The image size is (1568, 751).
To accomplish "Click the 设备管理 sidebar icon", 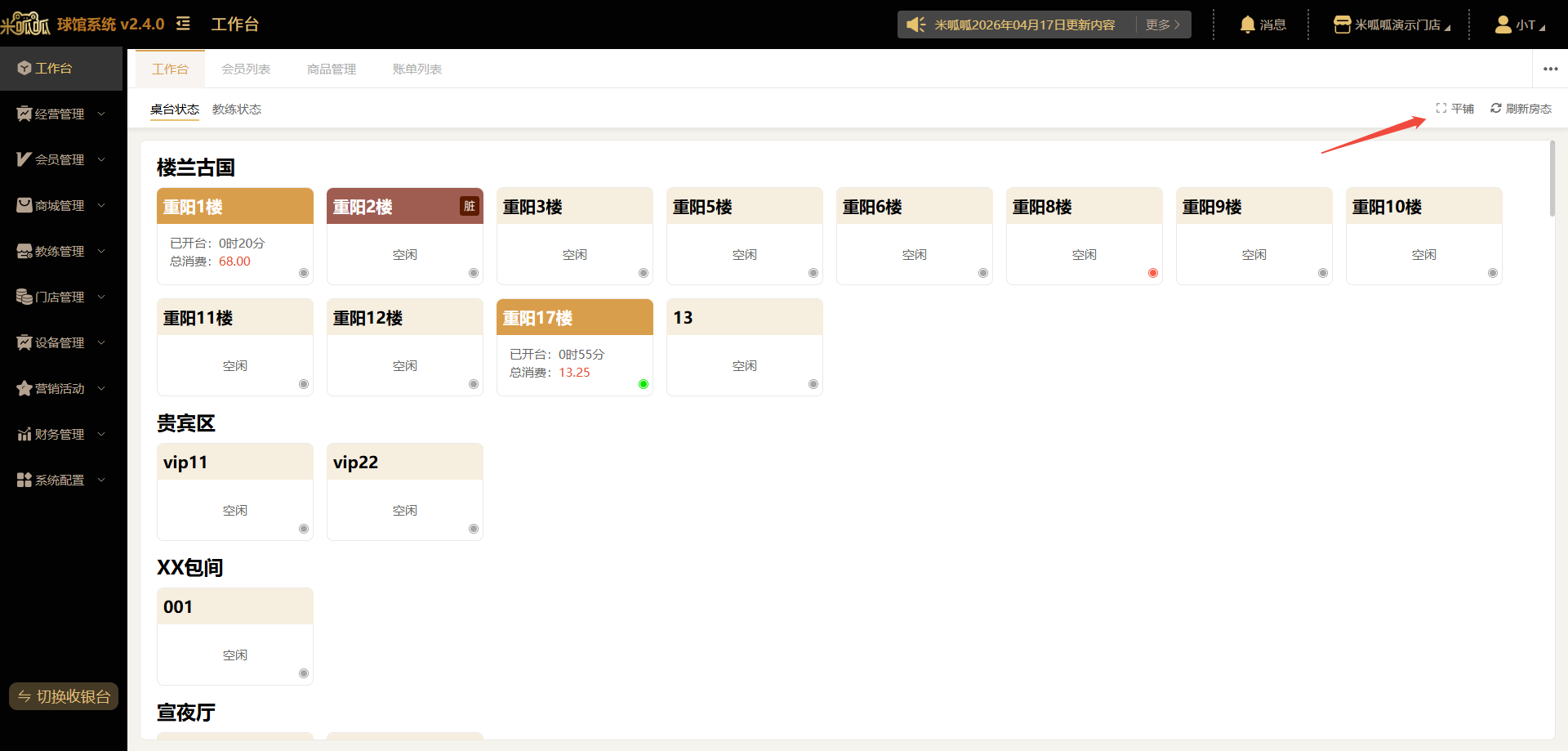I will point(24,342).
